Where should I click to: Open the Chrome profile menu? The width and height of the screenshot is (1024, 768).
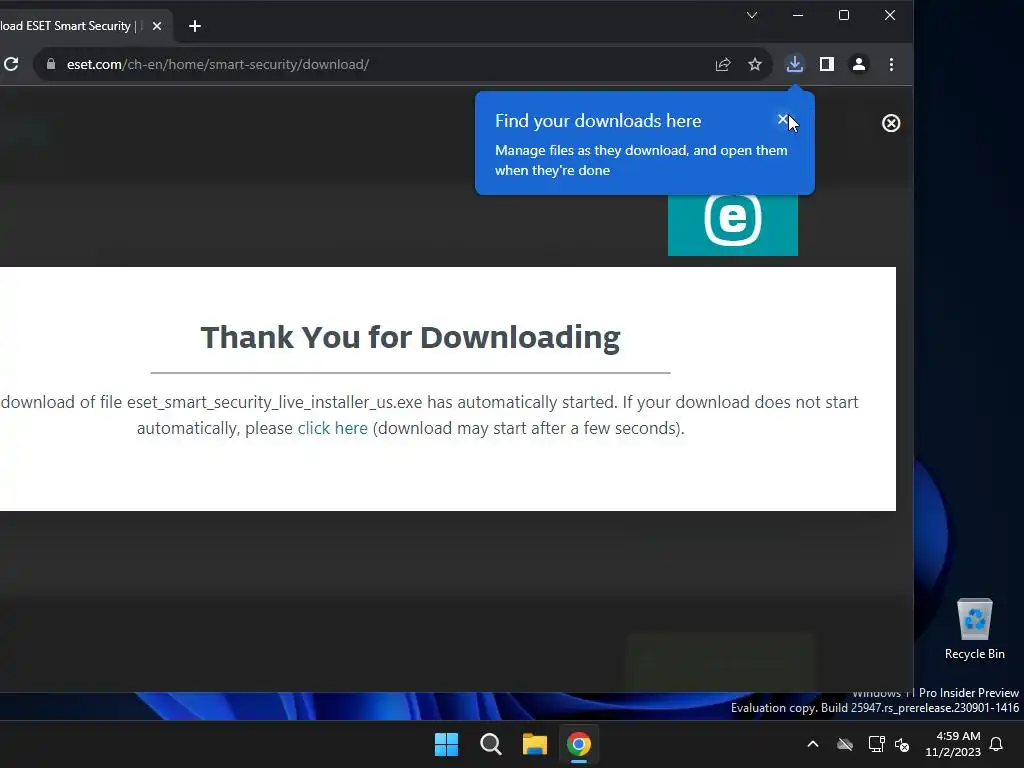pyautogui.click(x=859, y=64)
